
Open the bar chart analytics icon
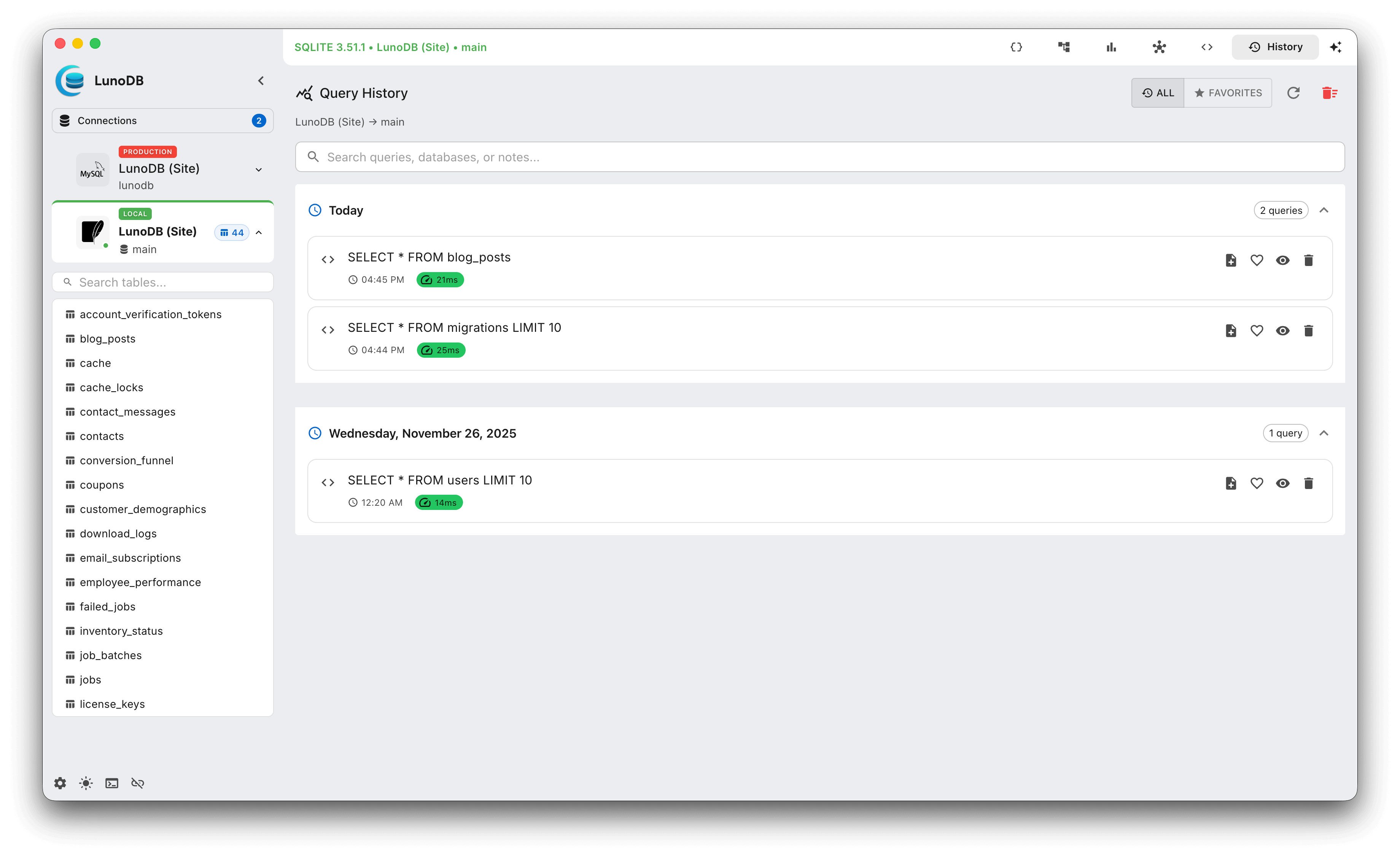1111,47
